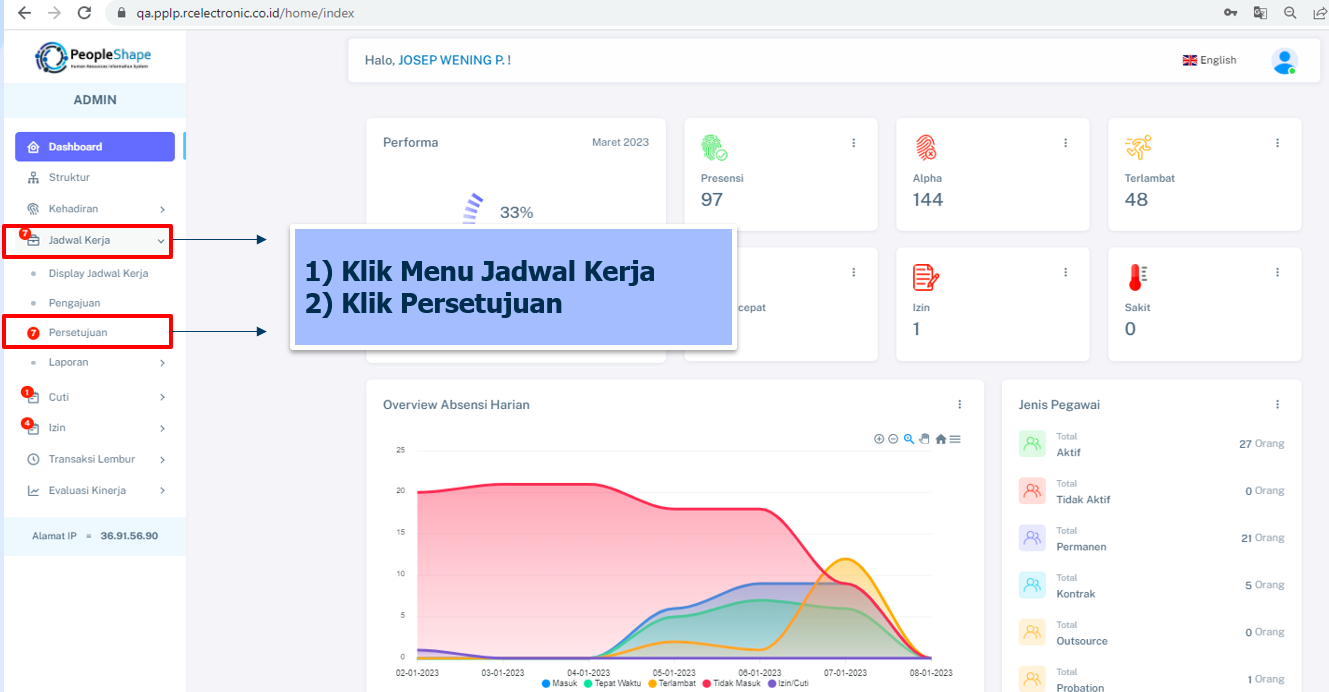Reset chart zoom with the home icon
1329x692 pixels.
point(941,439)
